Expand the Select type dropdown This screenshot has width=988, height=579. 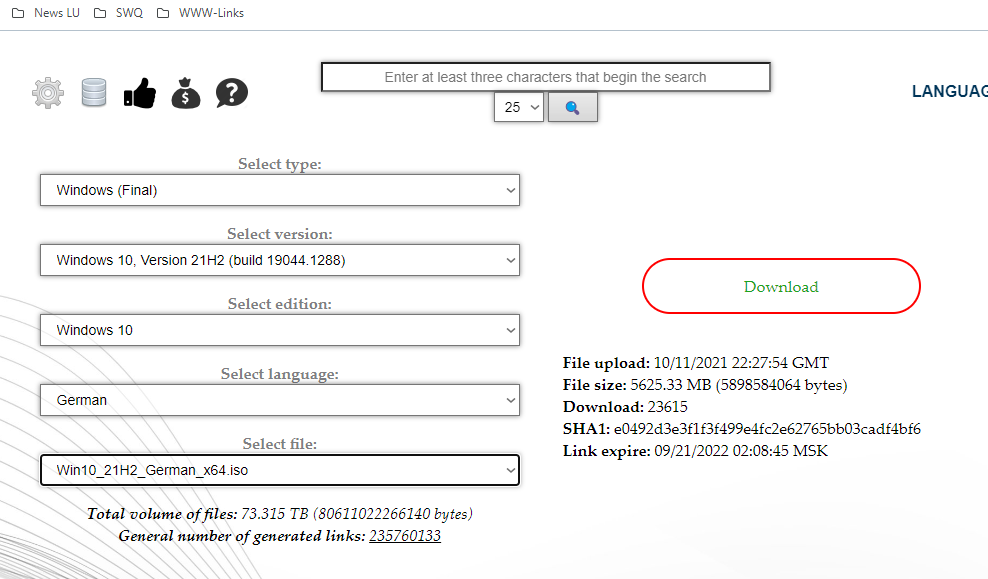pyautogui.click(x=280, y=190)
